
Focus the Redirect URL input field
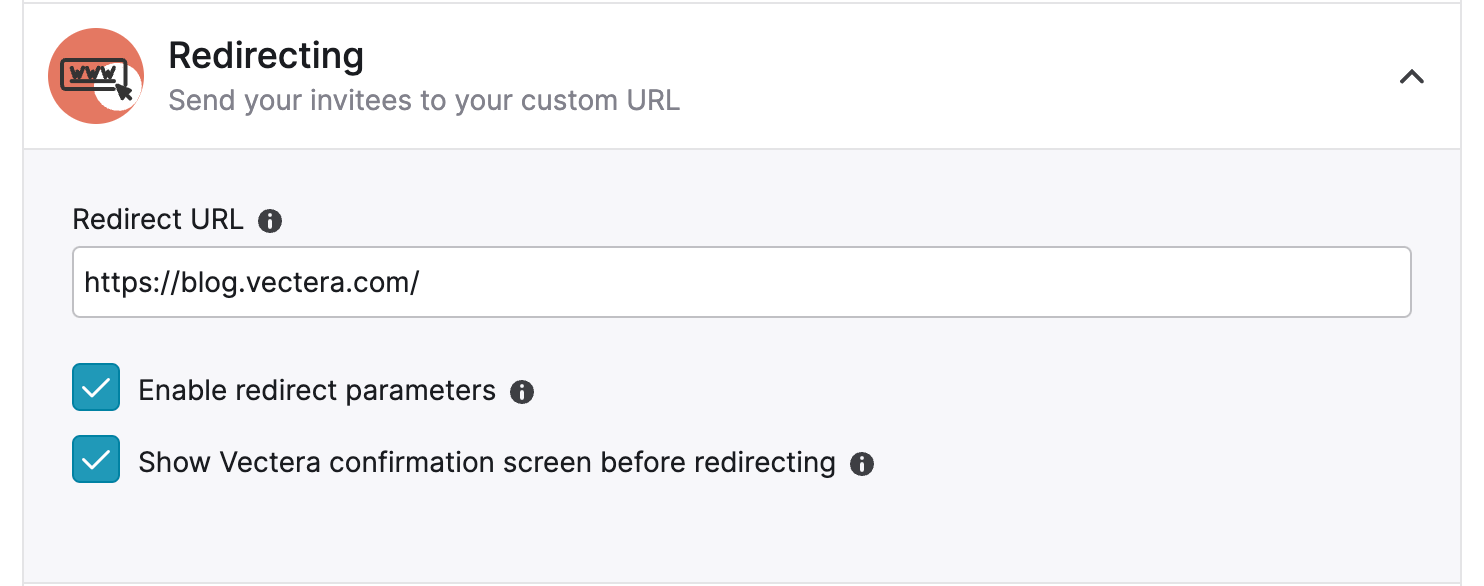pos(742,282)
